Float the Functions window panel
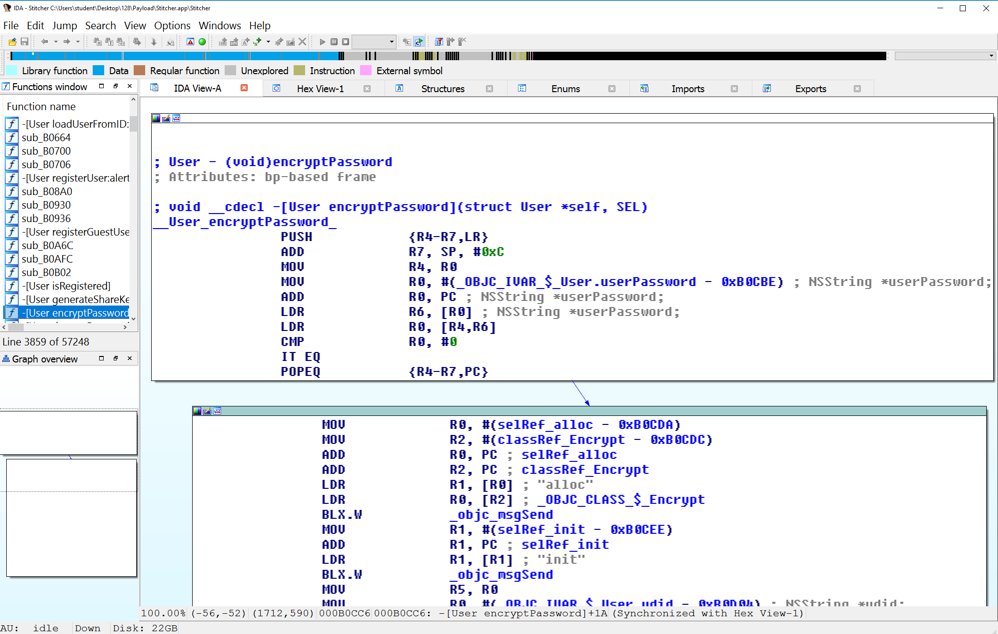 pos(115,87)
